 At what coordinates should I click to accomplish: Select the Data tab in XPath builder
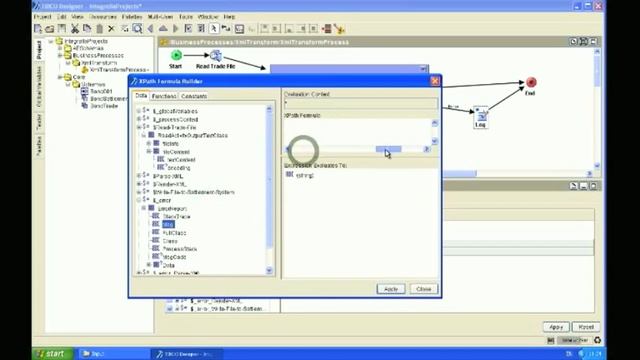pos(141,96)
